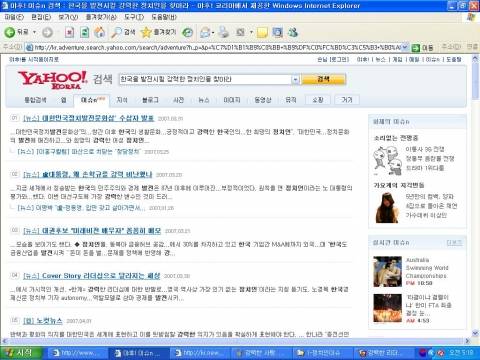Screen dimensions: 480x360
Task: Go to the Home page icon
Action: (99, 32)
